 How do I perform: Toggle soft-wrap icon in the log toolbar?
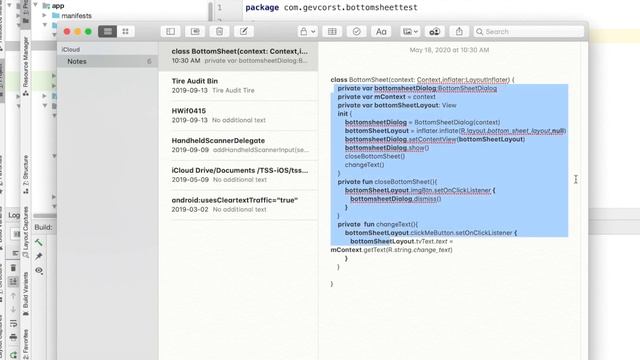[13, 323]
